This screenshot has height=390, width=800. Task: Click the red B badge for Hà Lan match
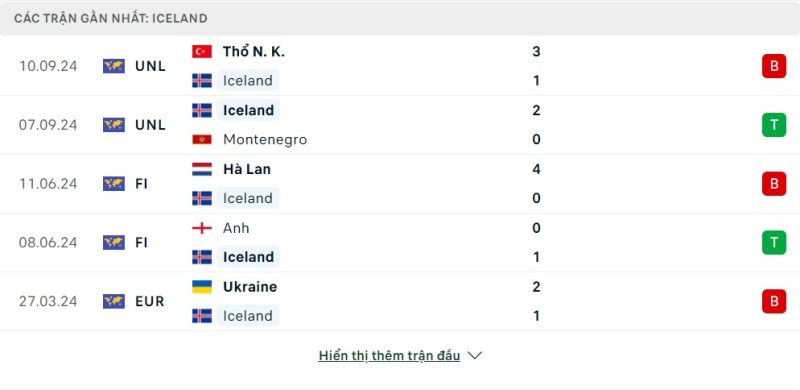tap(774, 184)
